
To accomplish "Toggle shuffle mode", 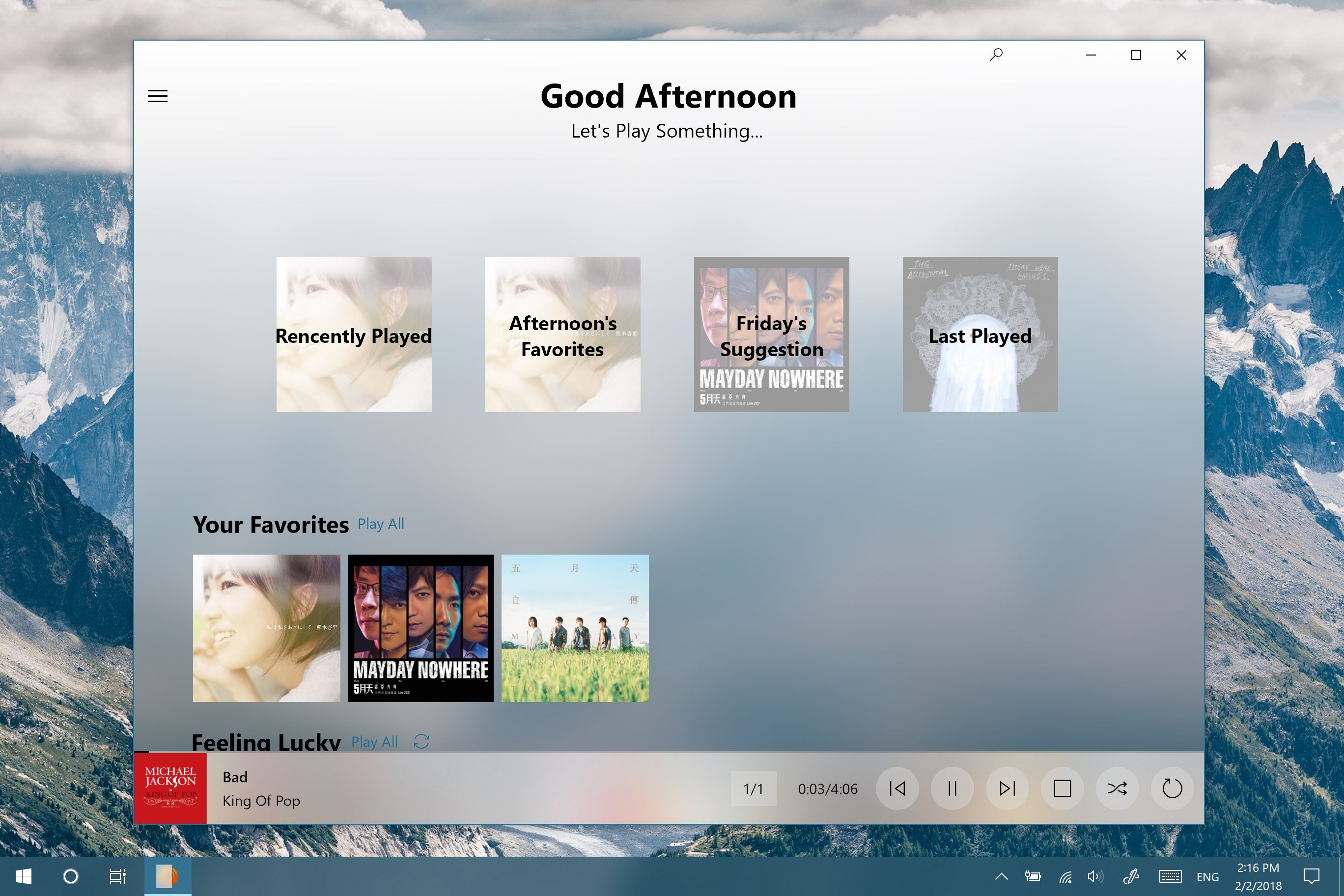I will coord(1117,788).
